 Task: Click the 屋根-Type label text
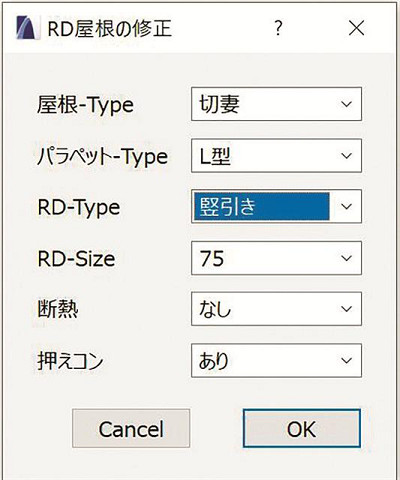click(x=85, y=105)
